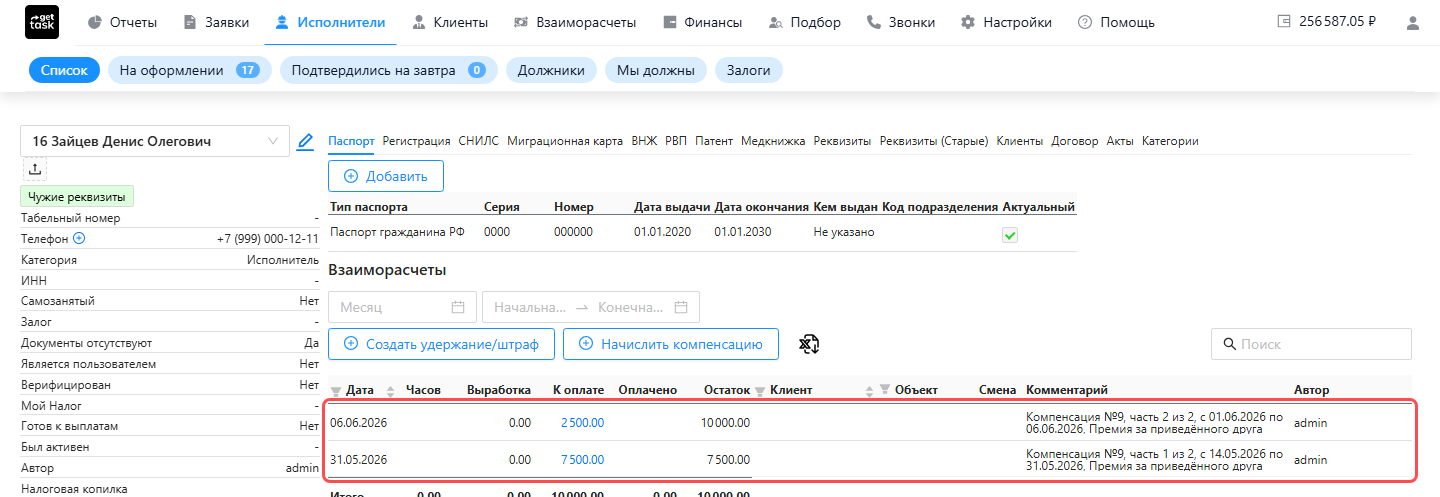Click the date 31.05.2026 cell
Viewport: 1440px width, 497px height.
(x=358, y=460)
